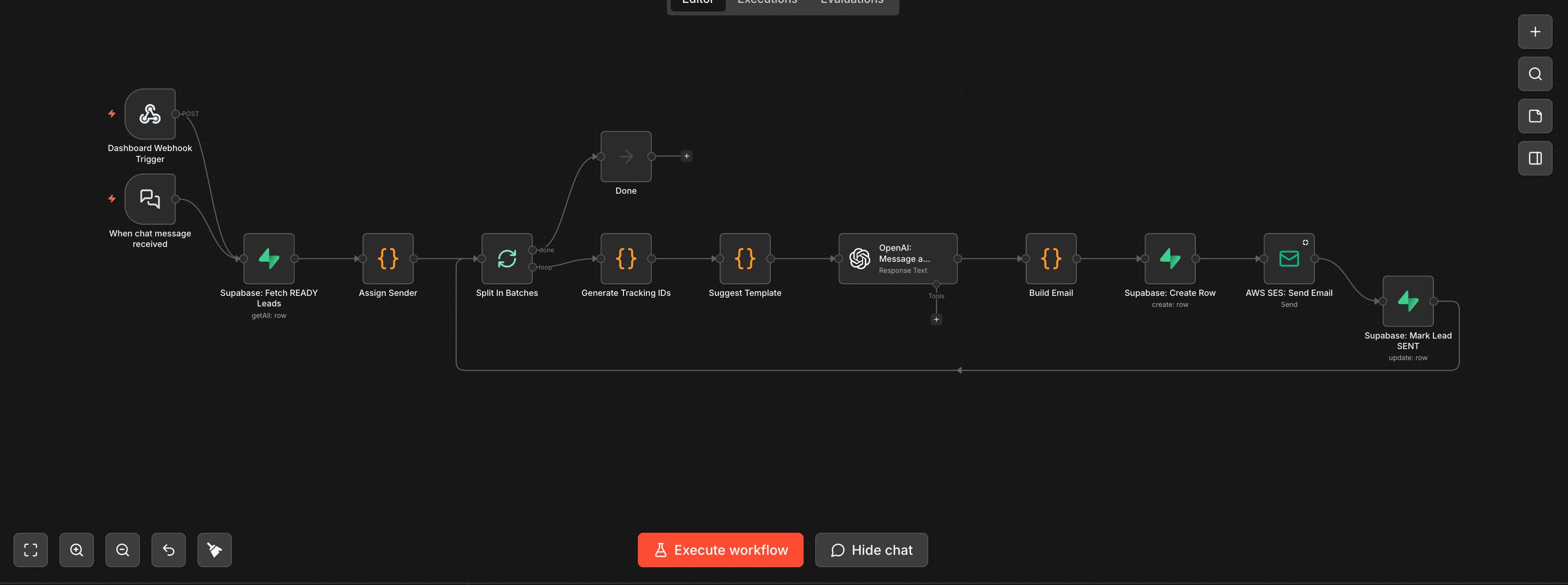The height and width of the screenshot is (585, 1568).
Task: Add a node via plus after Done node
Action: click(x=686, y=156)
